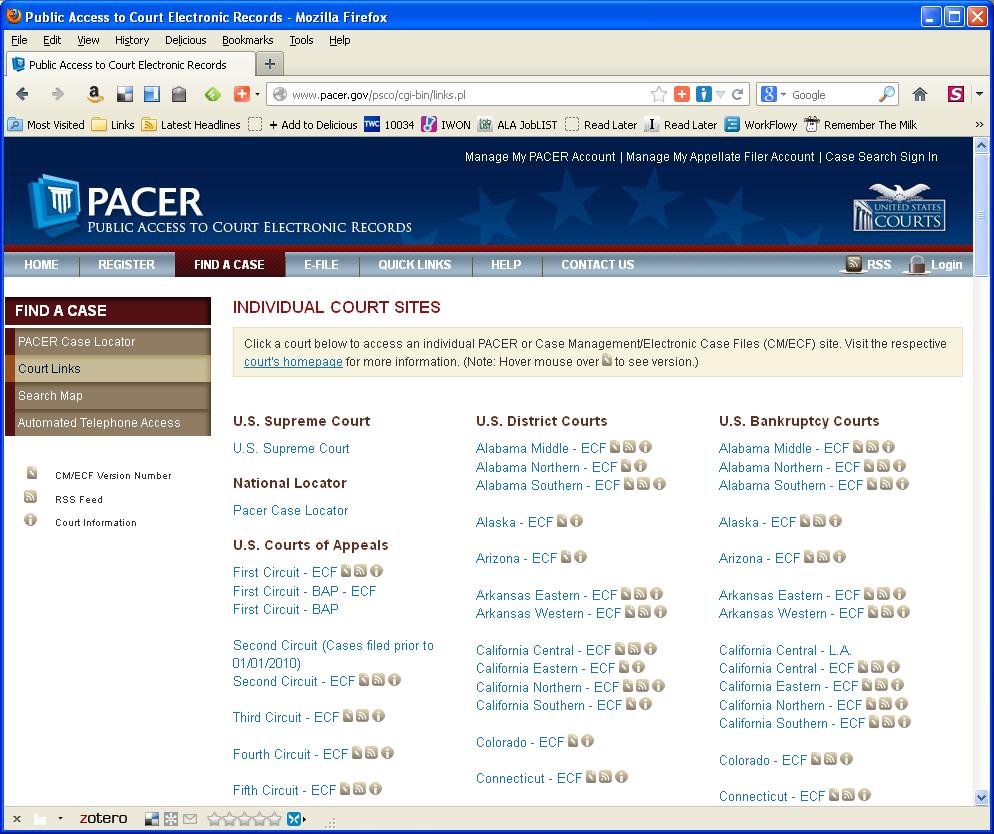The height and width of the screenshot is (834, 994).
Task: Open the Bookmarks menu
Action: pos(248,40)
